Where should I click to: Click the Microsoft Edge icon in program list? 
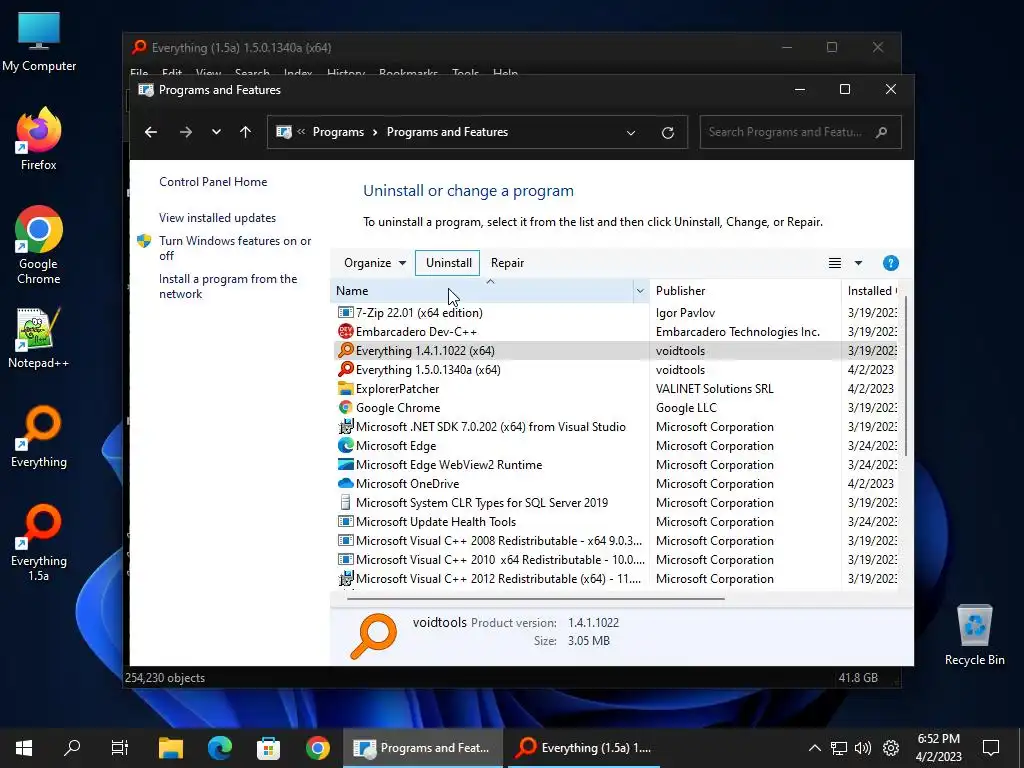tap(345, 445)
